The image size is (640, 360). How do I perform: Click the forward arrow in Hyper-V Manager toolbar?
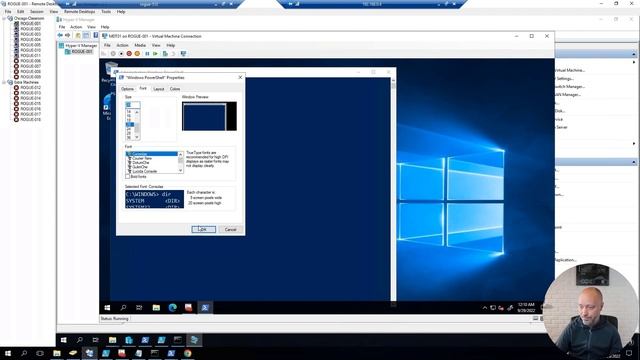[68, 36]
